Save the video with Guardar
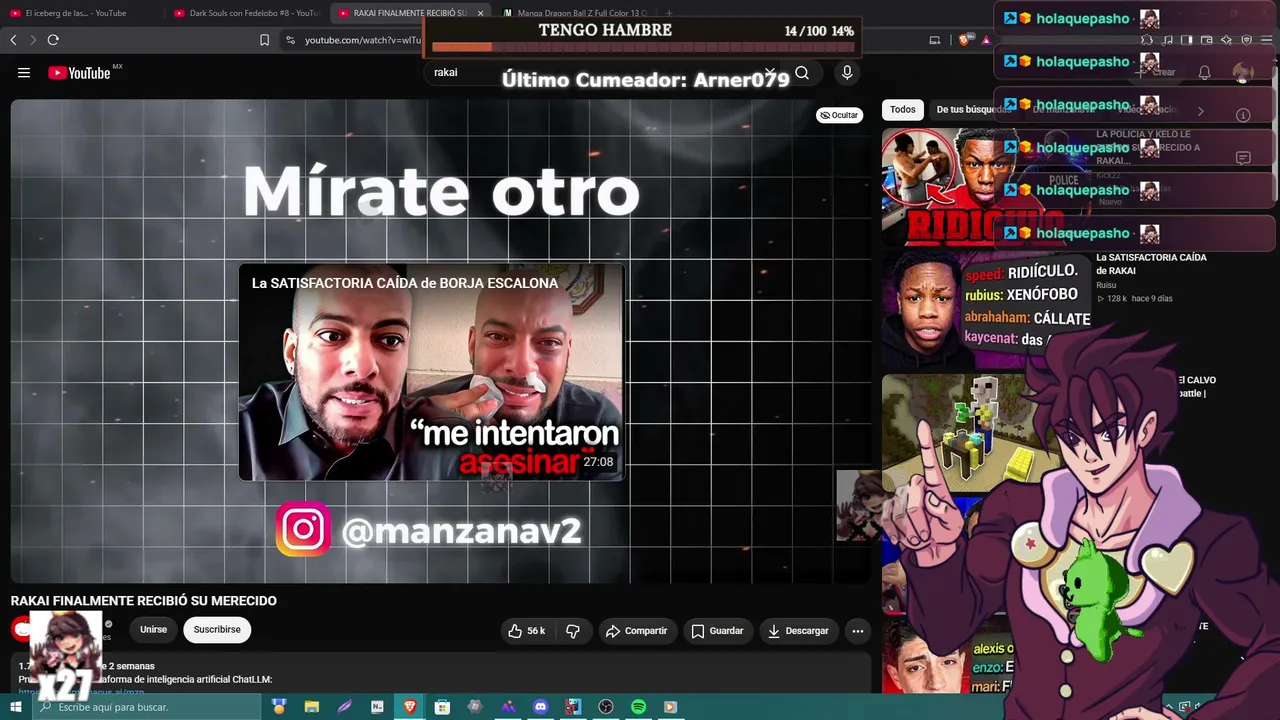1280x720 pixels. point(718,631)
